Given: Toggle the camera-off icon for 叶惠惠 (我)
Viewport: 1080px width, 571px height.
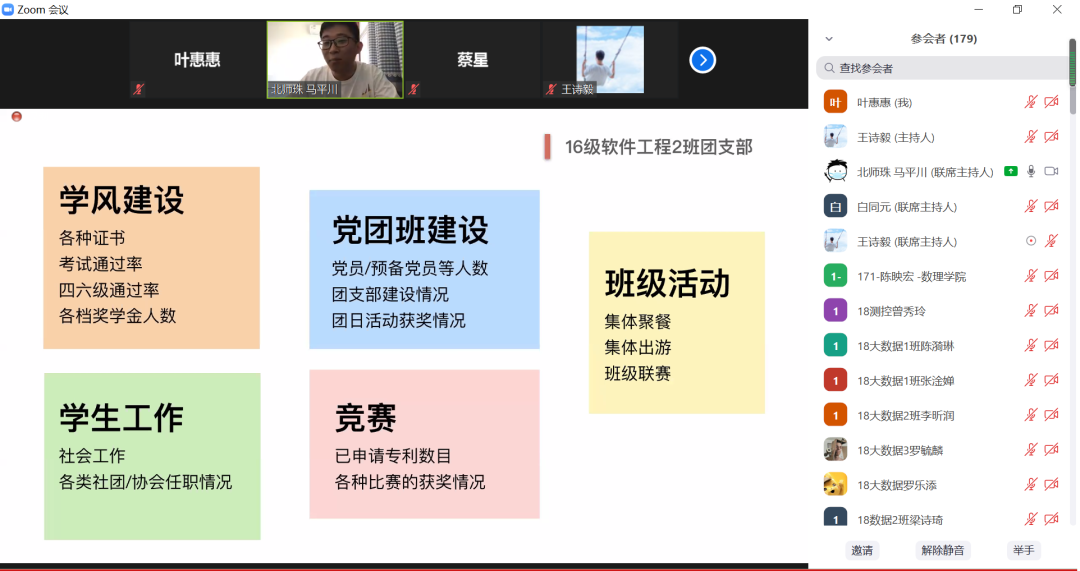Looking at the screenshot, I should 1051,102.
